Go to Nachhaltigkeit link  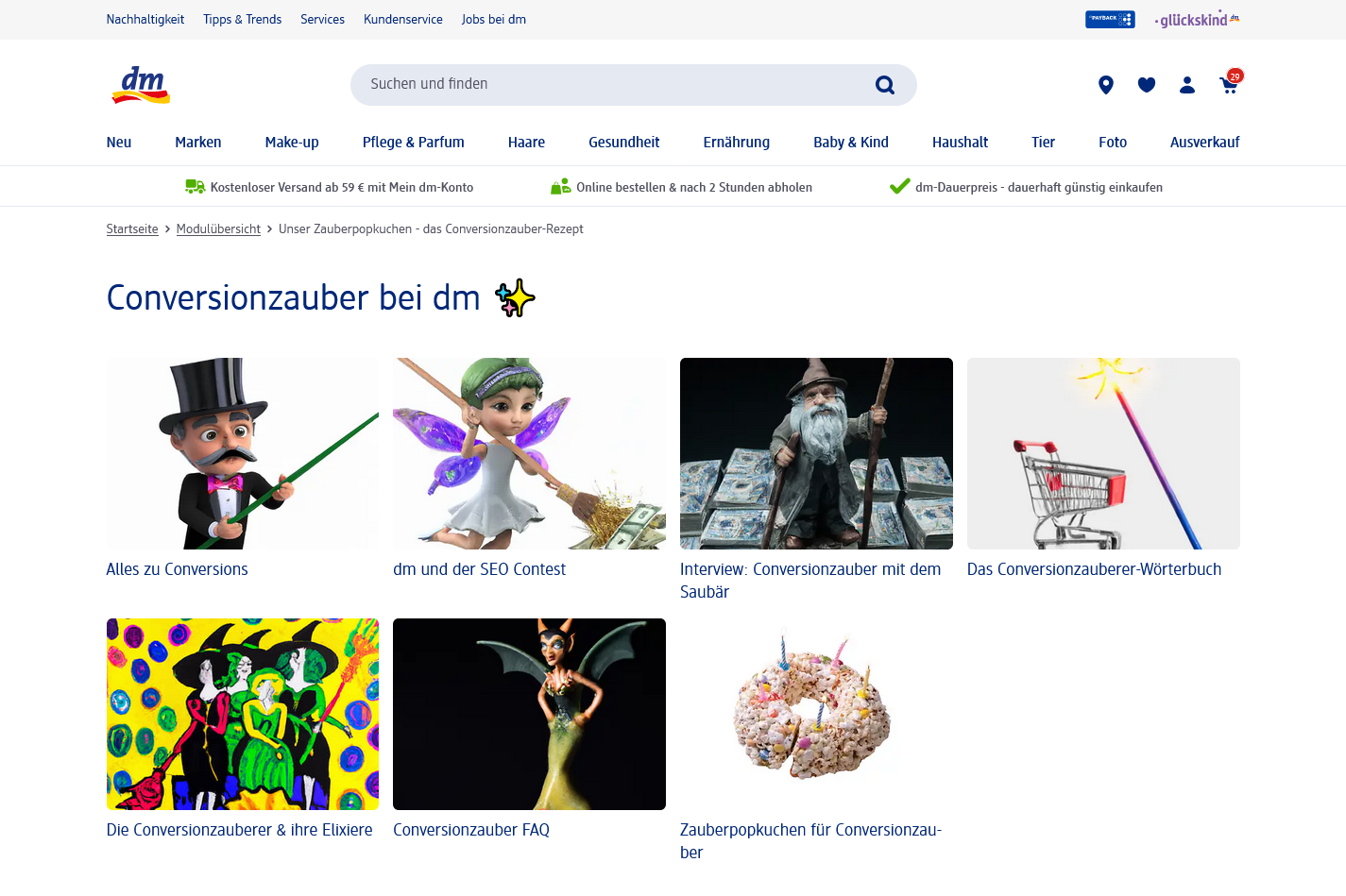coord(145,19)
